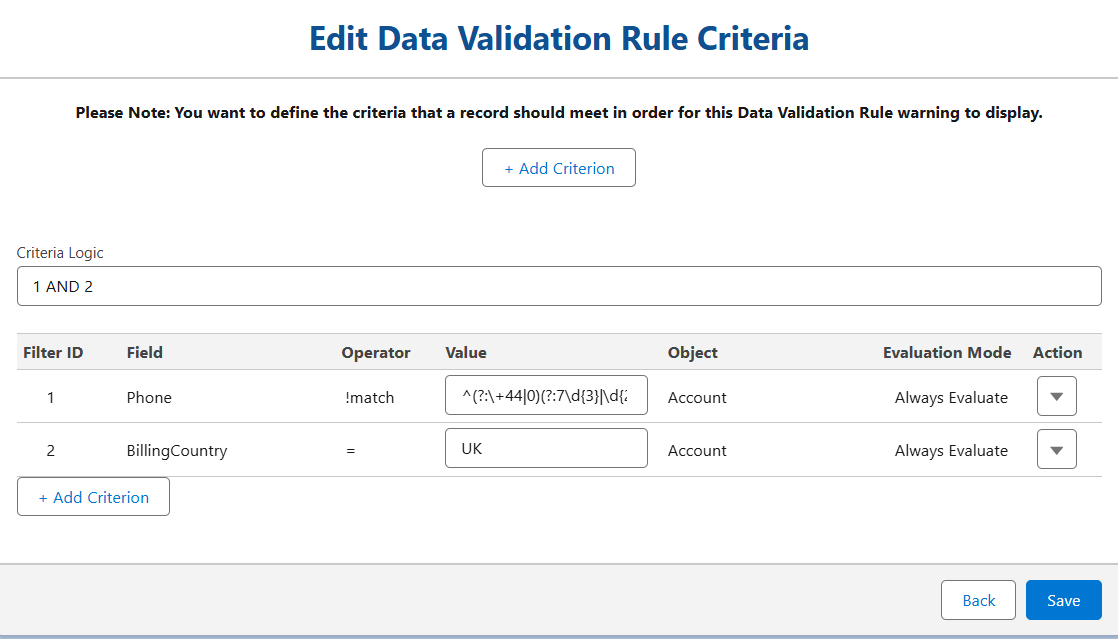The image size is (1118, 639).
Task: Click the Filter ID column header
Action: click(x=53, y=352)
